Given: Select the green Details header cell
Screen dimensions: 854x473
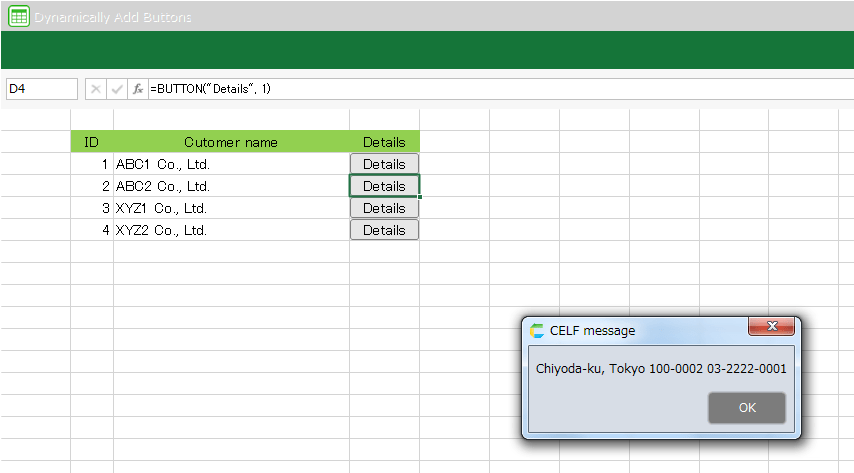Looking at the screenshot, I should 384,142.
